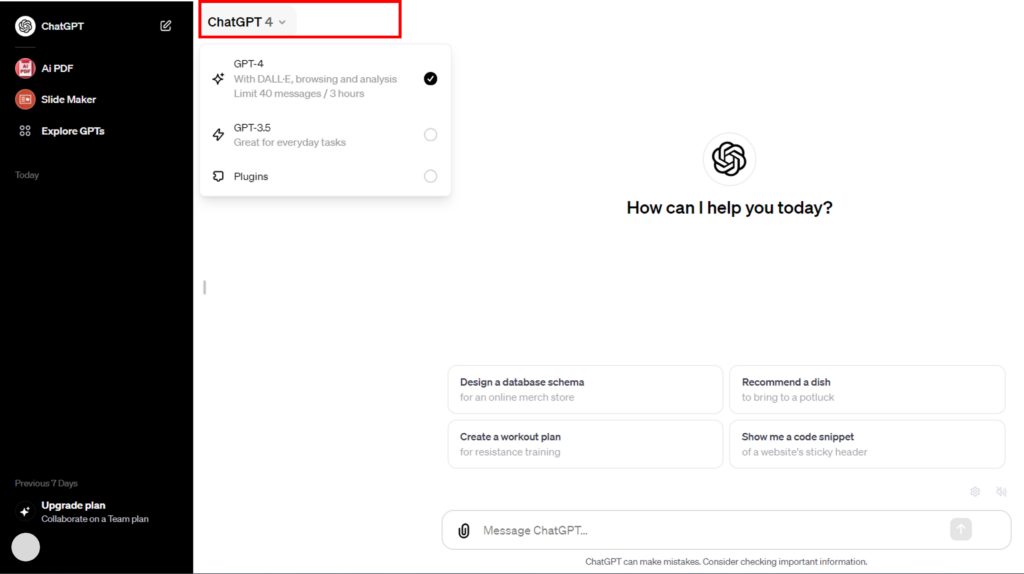
Task: Click the sidebar collapse handle
Action: [204, 287]
